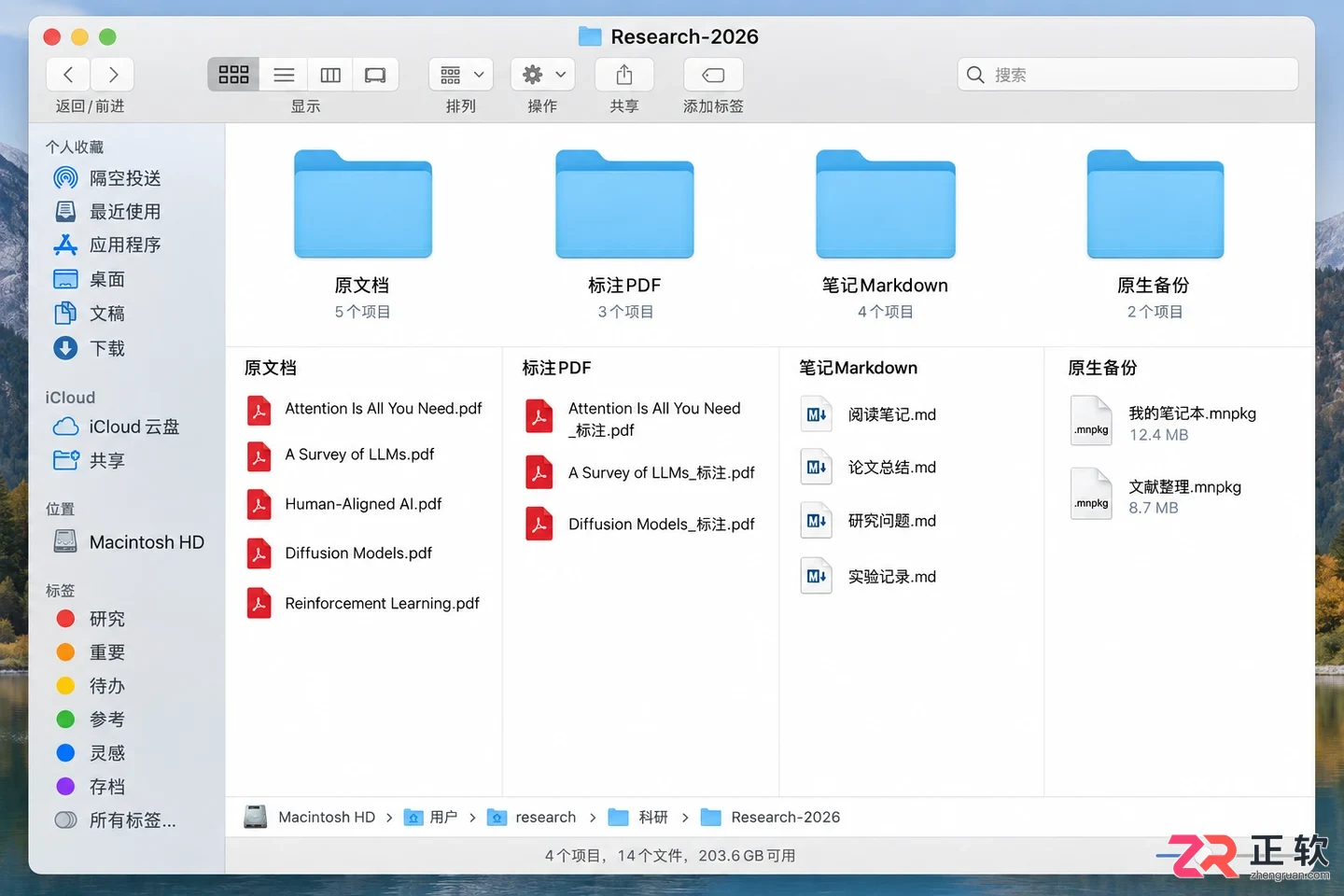The height and width of the screenshot is (896, 1344).
Task: Click the 添加标签 tag icon
Action: (x=713, y=75)
